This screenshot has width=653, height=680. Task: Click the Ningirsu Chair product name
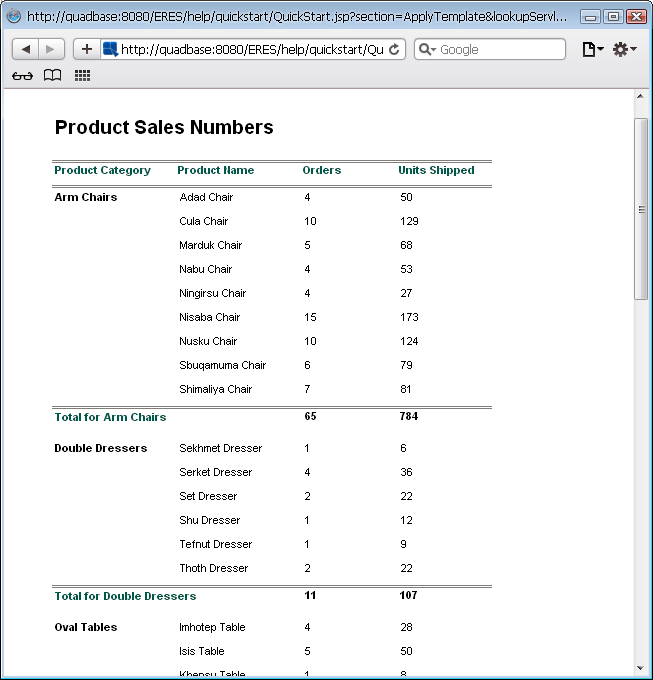(x=212, y=293)
